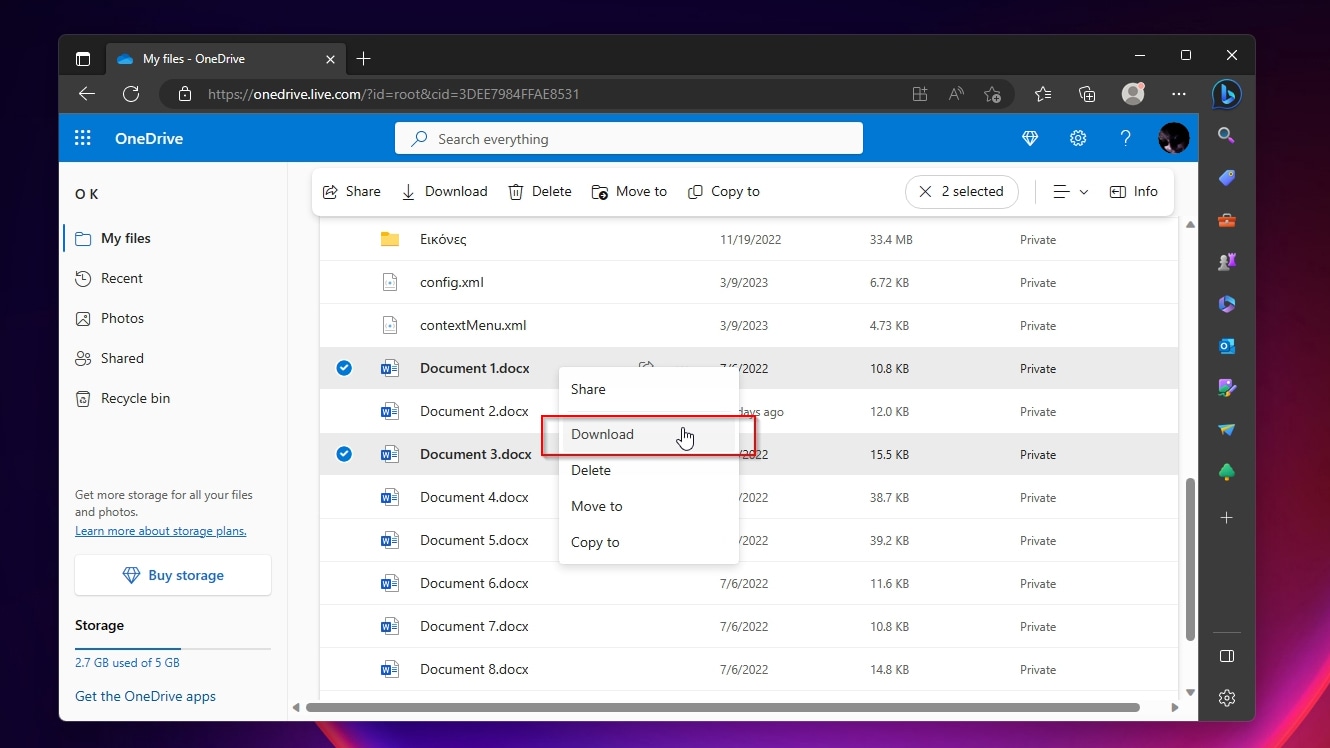The height and width of the screenshot is (748, 1330).
Task: Click Delete in the command bar
Action: (x=540, y=192)
